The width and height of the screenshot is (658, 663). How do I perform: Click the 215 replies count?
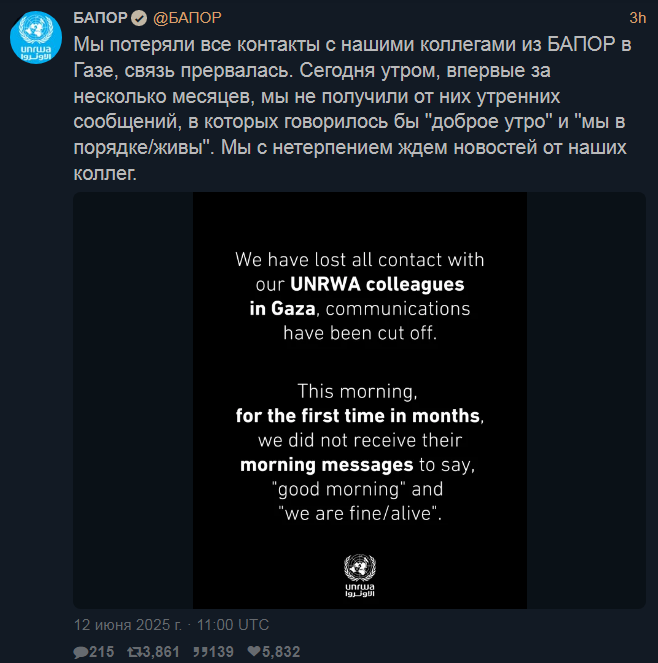[101, 652]
